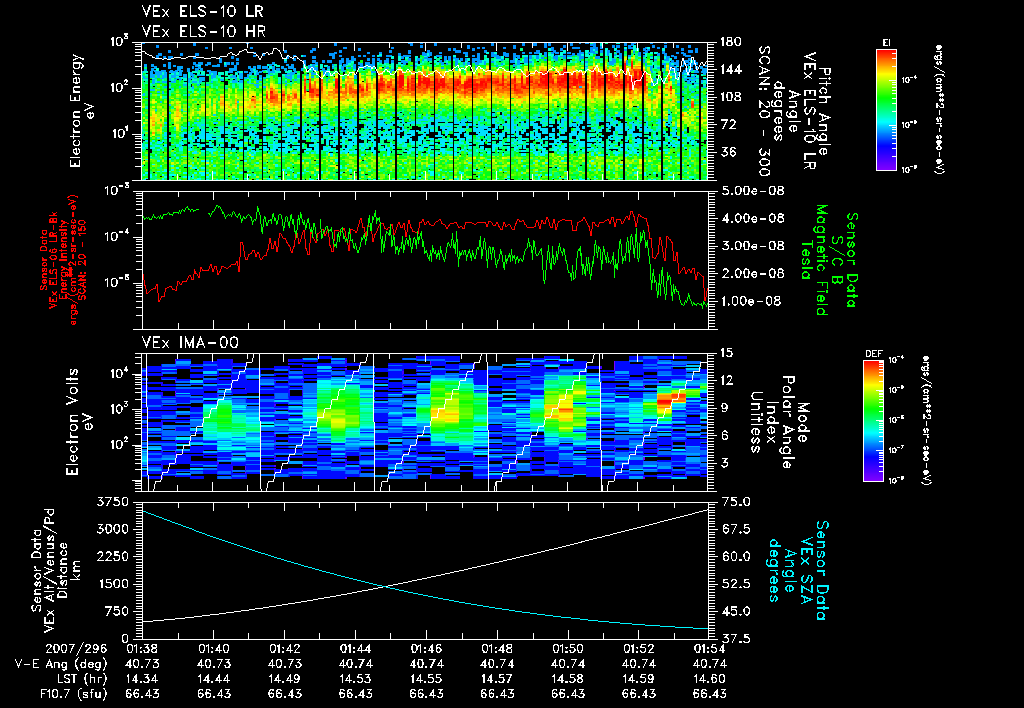Click the altitude tick value 1500
The height and width of the screenshot is (708, 1024).
pos(113,584)
